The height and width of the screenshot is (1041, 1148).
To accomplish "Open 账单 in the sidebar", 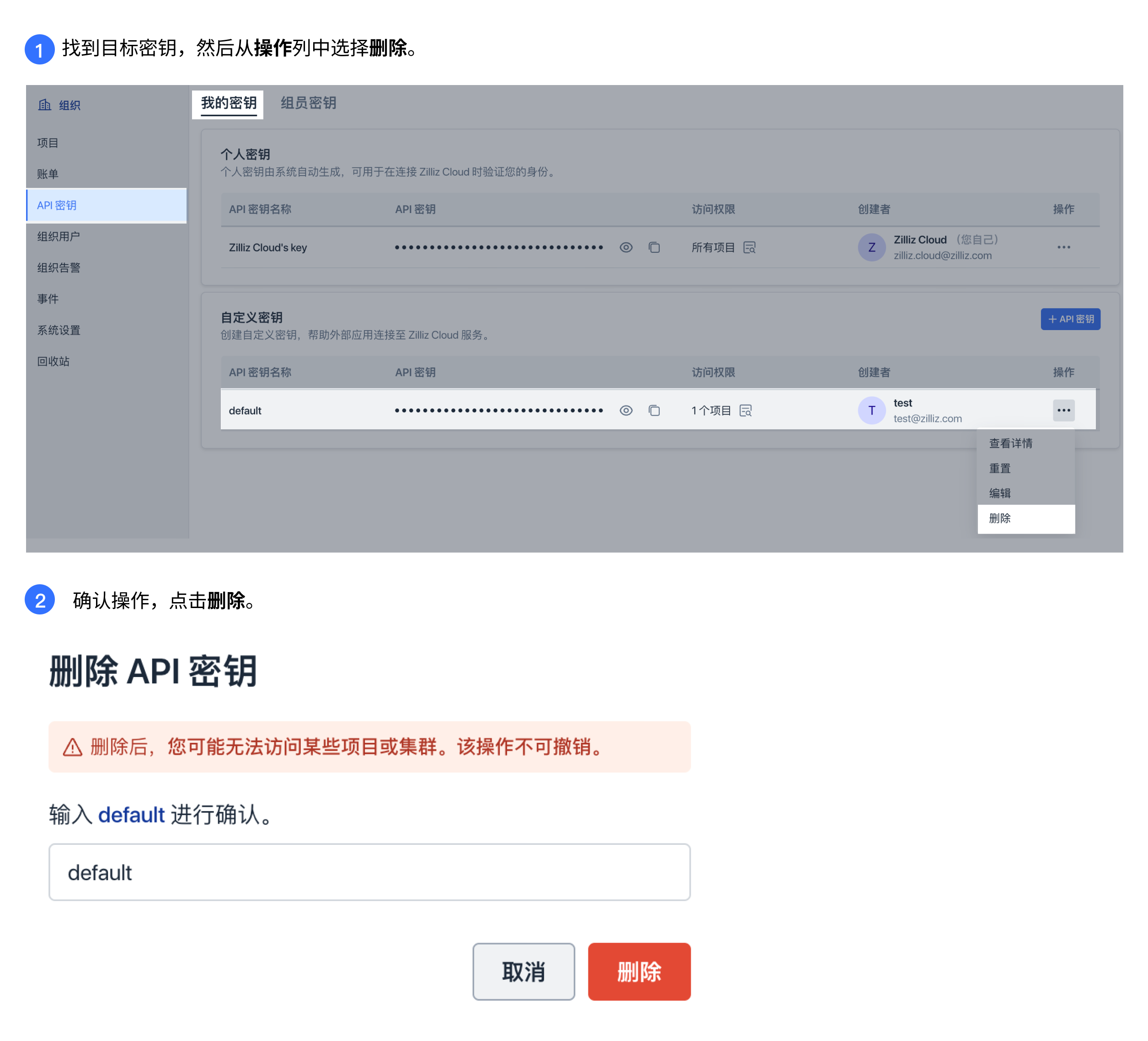I will click(48, 174).
